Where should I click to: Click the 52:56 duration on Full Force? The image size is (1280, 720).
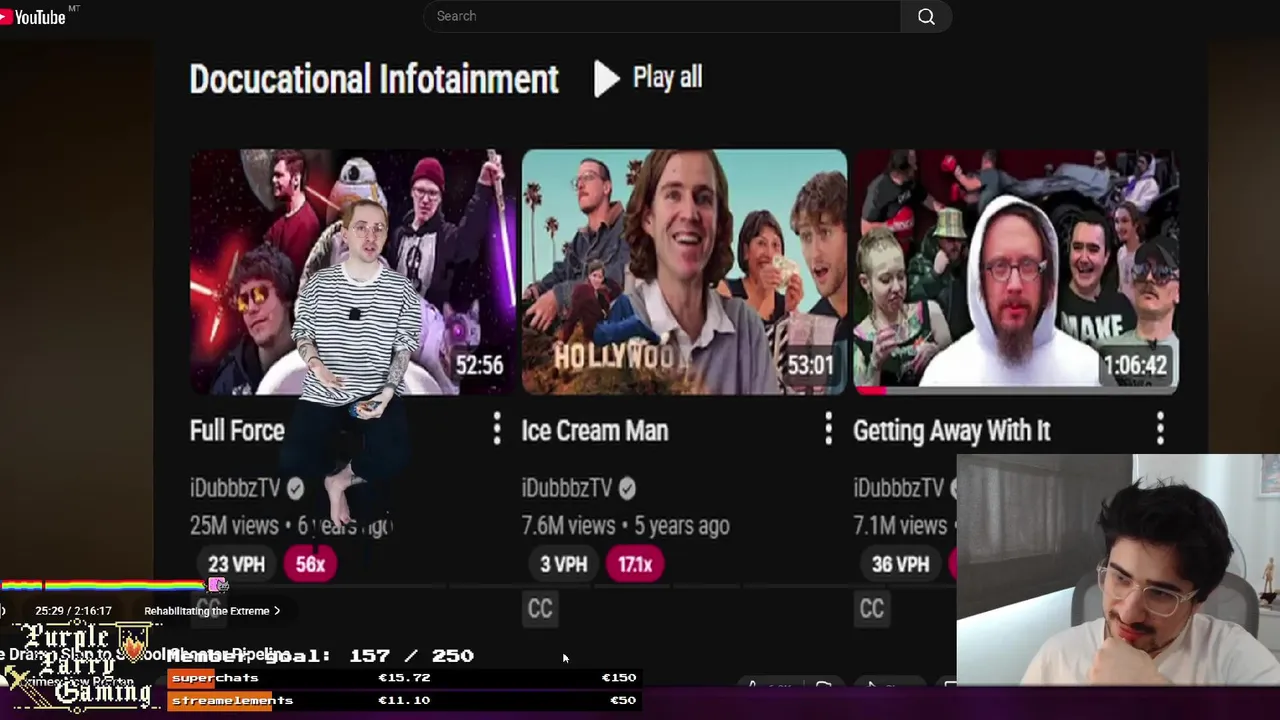479,365
